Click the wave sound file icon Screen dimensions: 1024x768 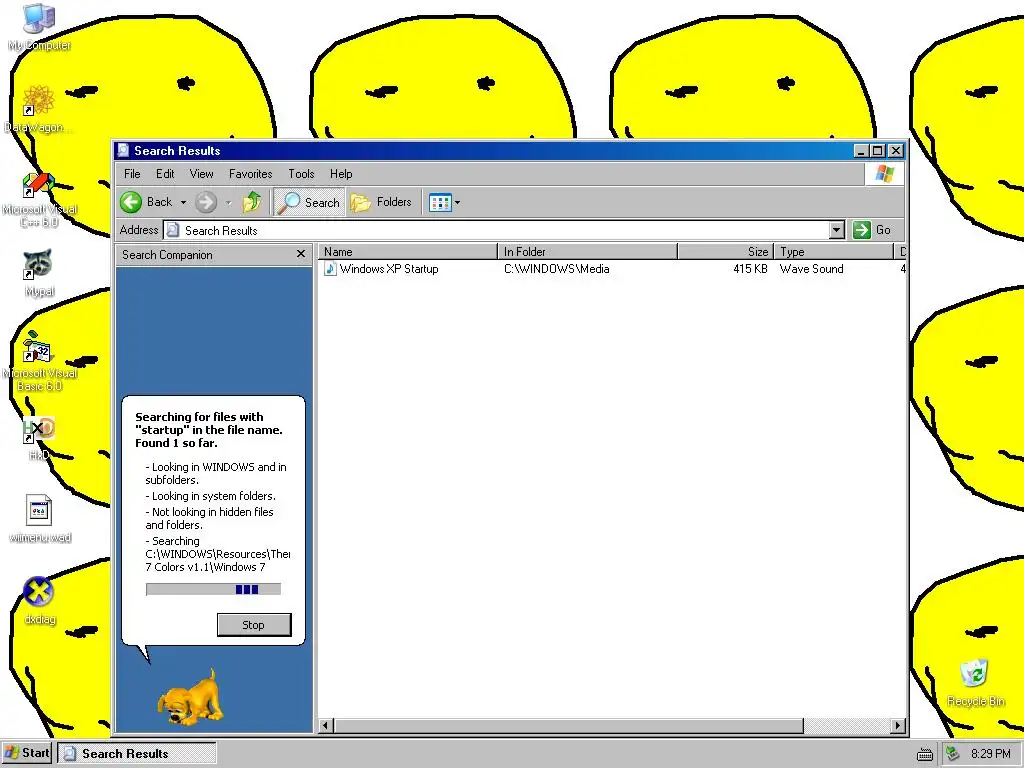coord(330,269)
